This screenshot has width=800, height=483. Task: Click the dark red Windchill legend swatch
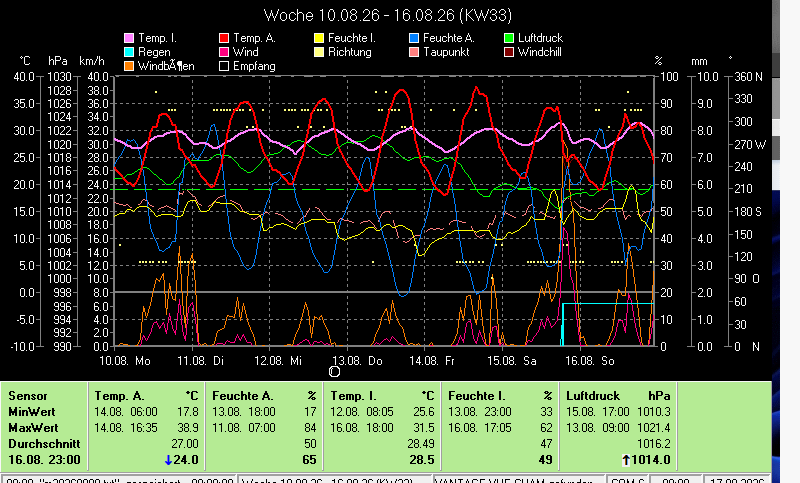509,52
